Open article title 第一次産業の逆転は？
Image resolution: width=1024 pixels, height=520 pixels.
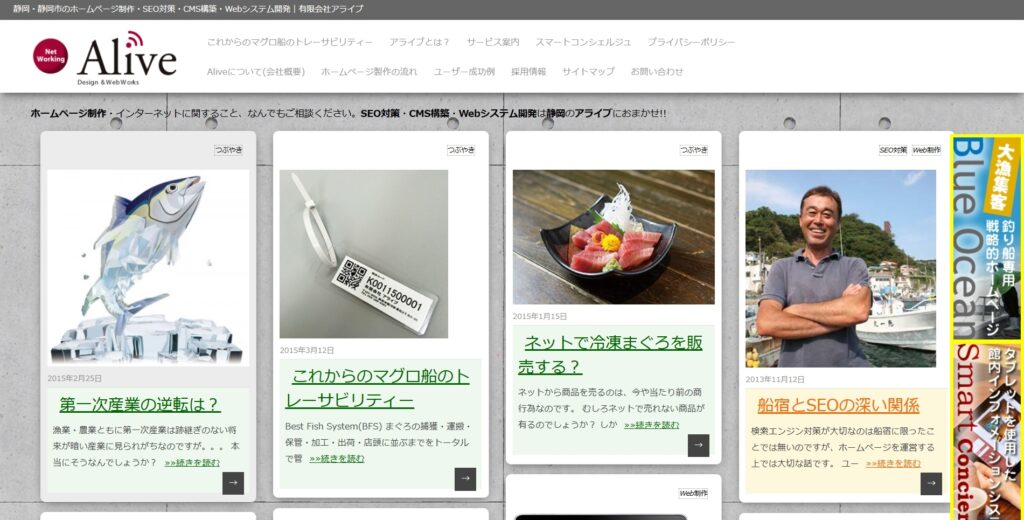point(139,404)
